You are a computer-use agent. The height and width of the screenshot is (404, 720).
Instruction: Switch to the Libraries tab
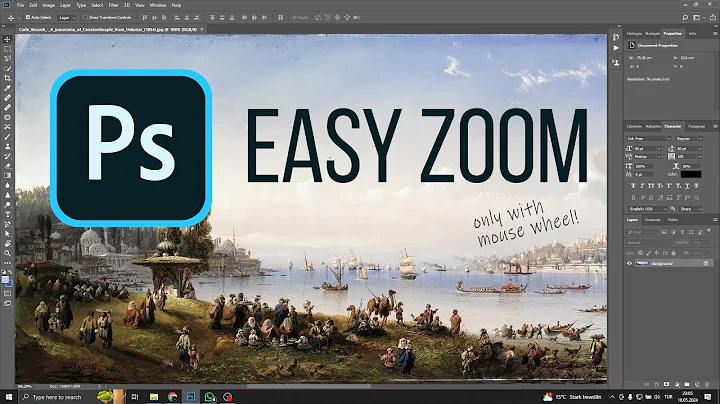coord(634,126)
